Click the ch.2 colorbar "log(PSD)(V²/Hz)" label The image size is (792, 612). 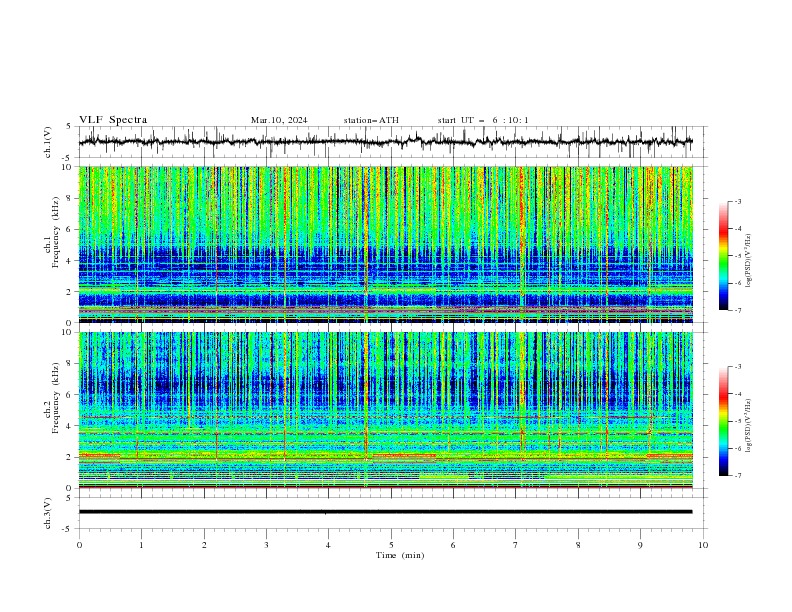click(x=749, y=425)
